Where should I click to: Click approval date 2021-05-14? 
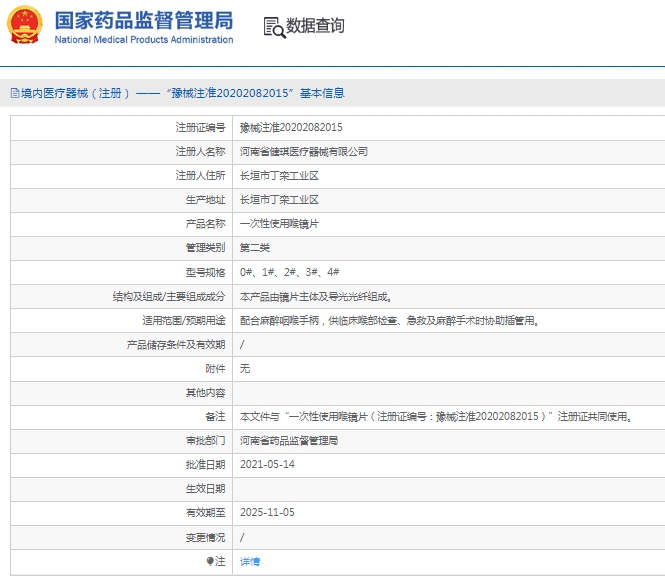267,464
